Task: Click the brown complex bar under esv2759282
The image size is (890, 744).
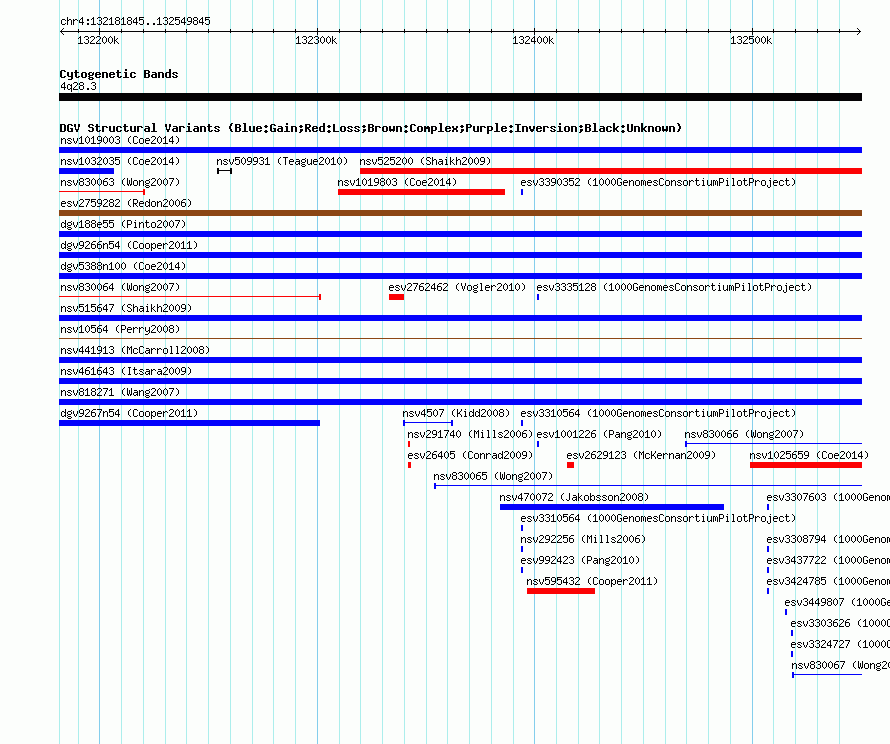Action: (x=460, y=213)
